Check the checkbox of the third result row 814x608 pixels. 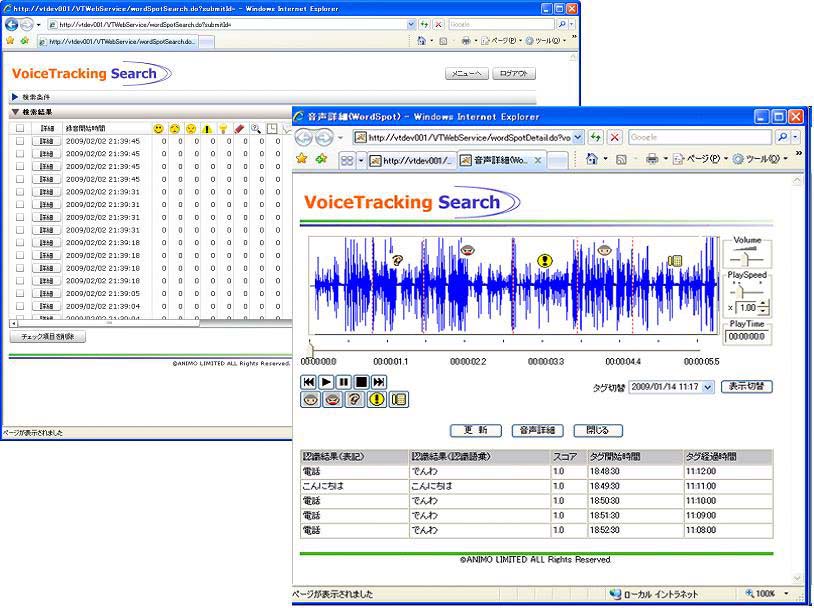[x=20, y=167]
